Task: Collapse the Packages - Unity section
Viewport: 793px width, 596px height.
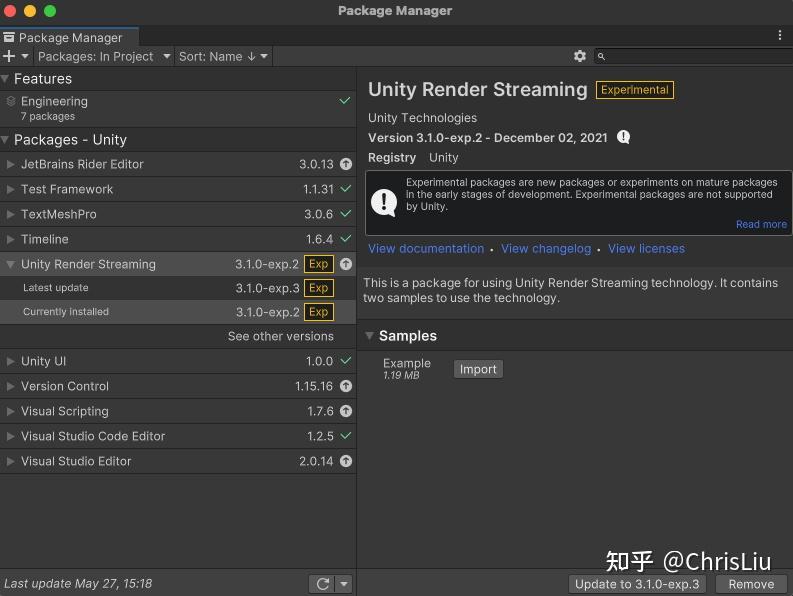Action: [5, 140]
